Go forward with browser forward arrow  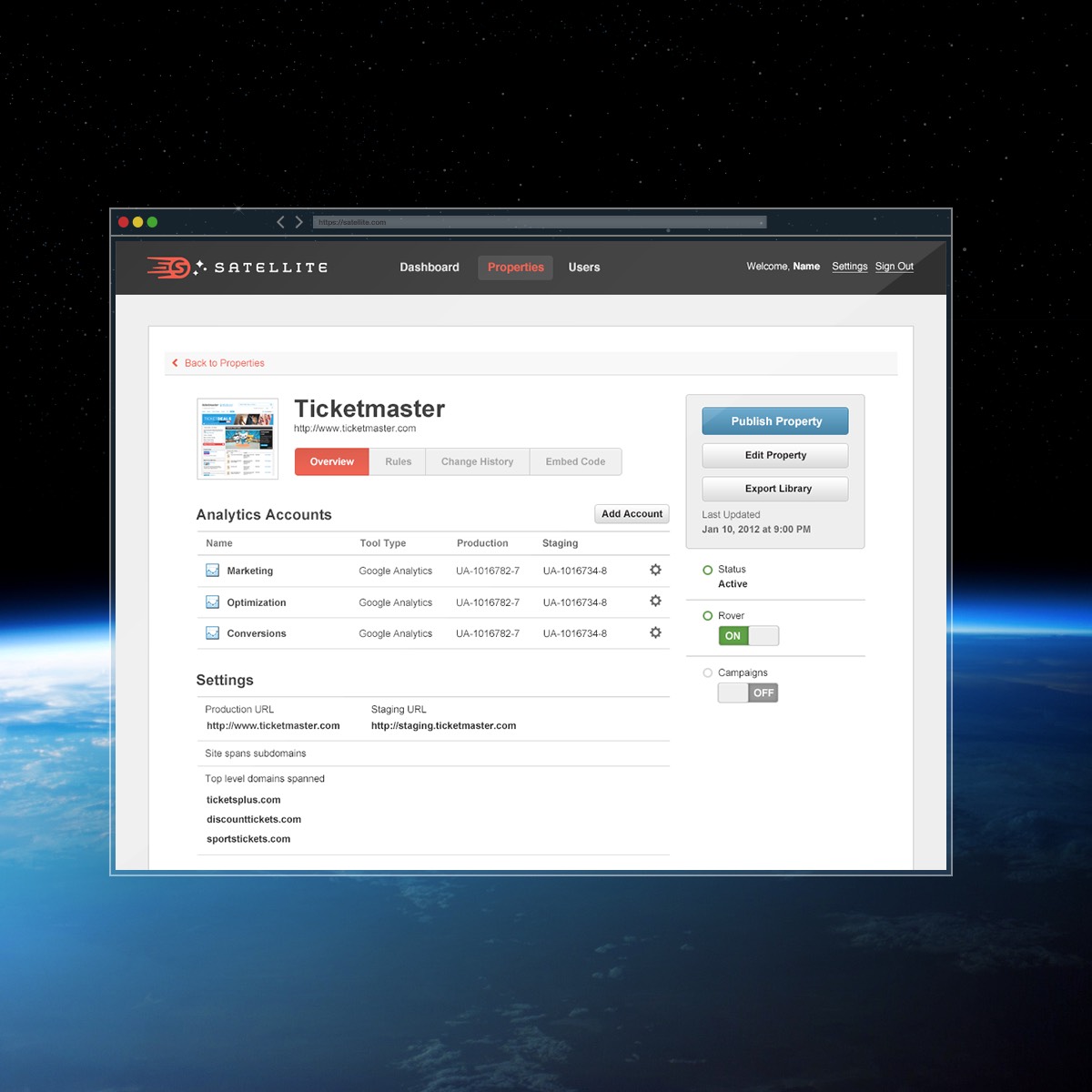[x=299, y=222]
